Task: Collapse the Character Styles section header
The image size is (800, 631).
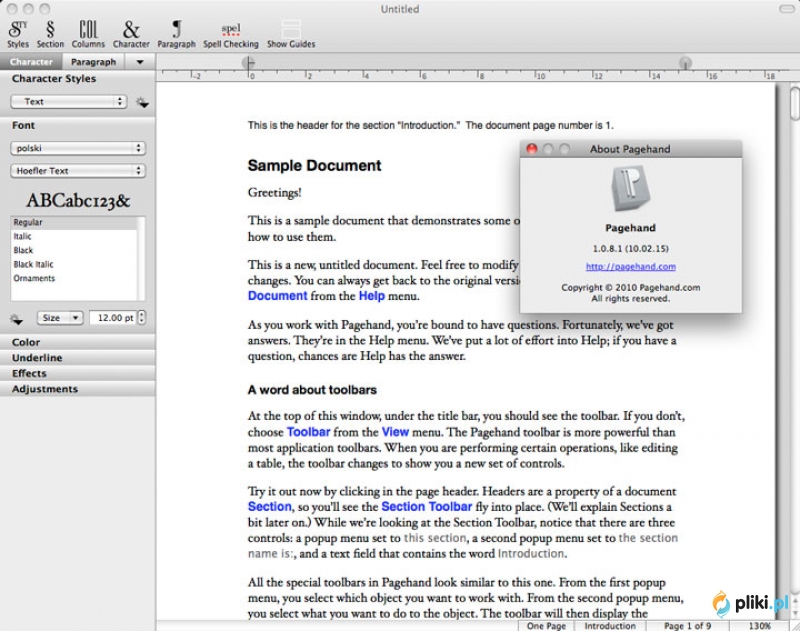Action: pos(78,79)
